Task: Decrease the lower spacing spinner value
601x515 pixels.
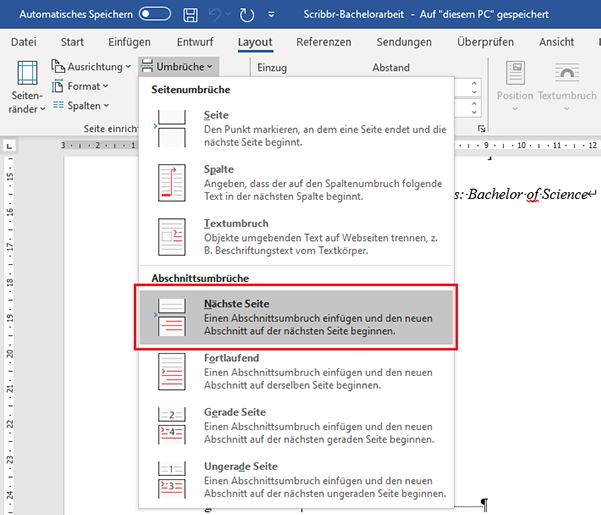Action: (x=475, y=112)
